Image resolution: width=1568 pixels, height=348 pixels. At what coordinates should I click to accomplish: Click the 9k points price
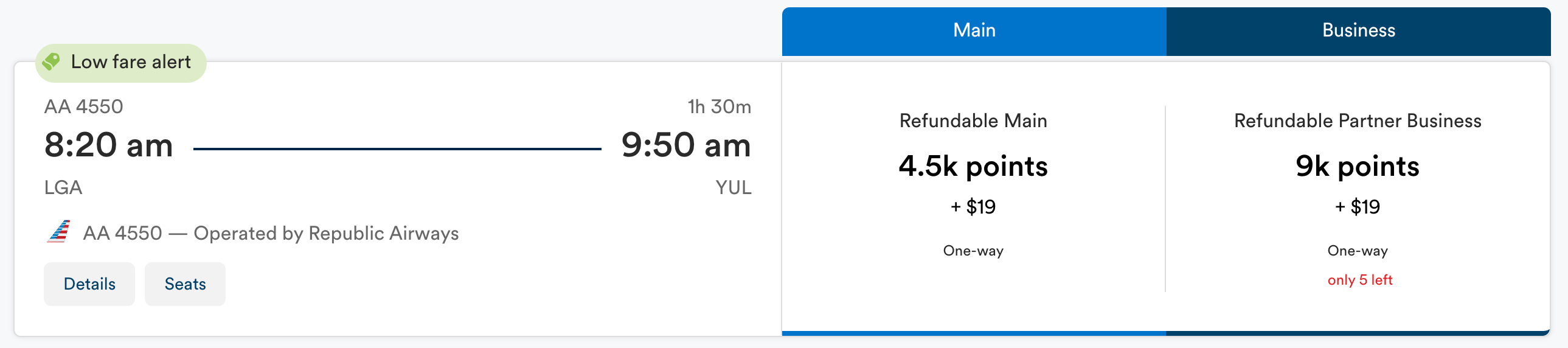(1358, 166)
